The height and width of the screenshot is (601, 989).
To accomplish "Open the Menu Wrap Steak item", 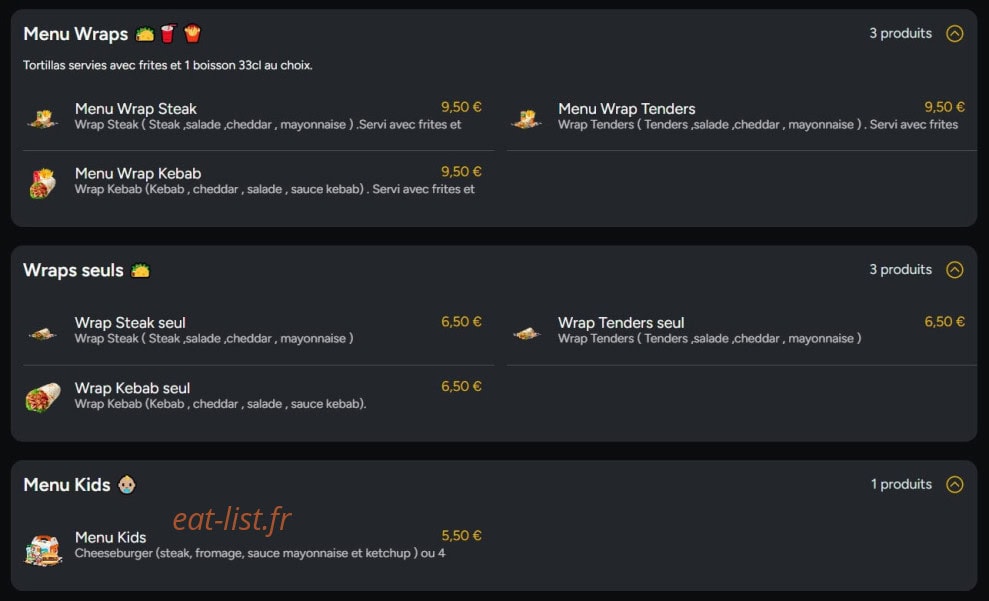I will (259, 117).
